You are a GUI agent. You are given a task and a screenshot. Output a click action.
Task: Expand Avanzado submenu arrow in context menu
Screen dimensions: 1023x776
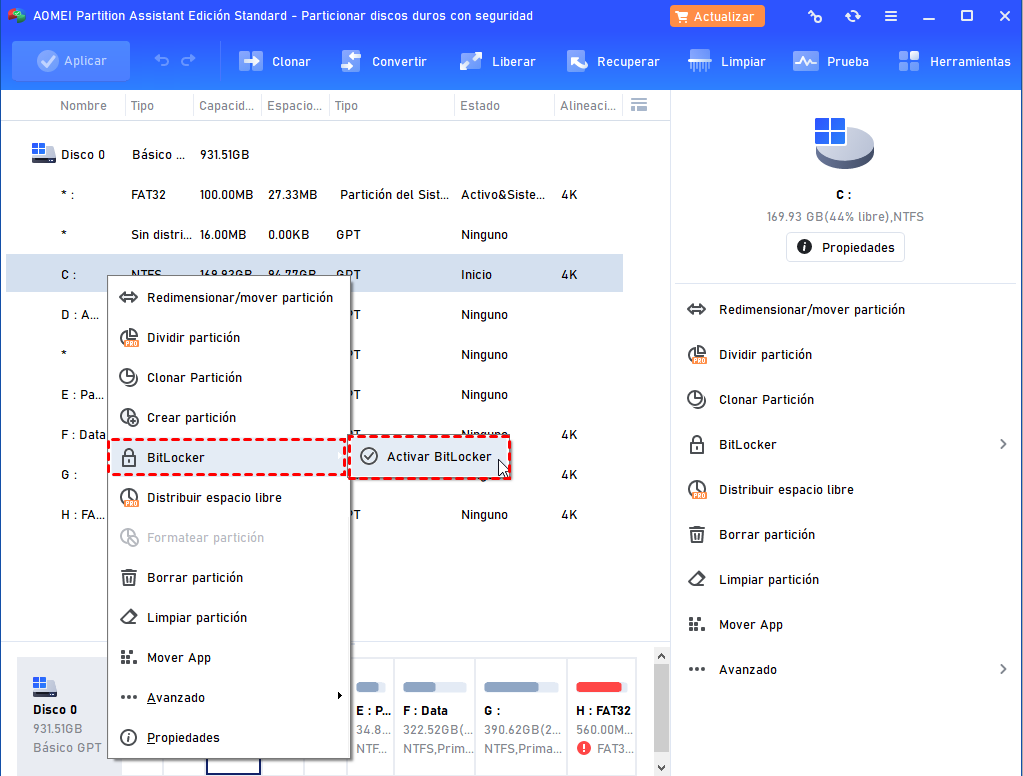coord(339,696)
